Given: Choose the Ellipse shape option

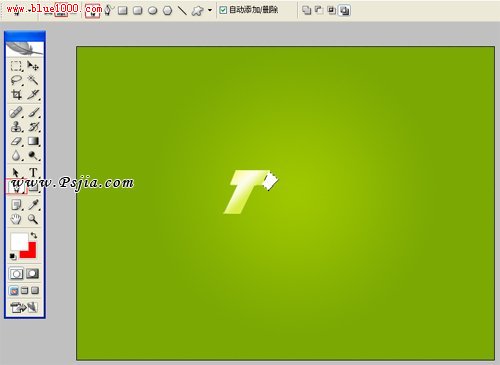Looking at the screenshot, I should 152,10.
